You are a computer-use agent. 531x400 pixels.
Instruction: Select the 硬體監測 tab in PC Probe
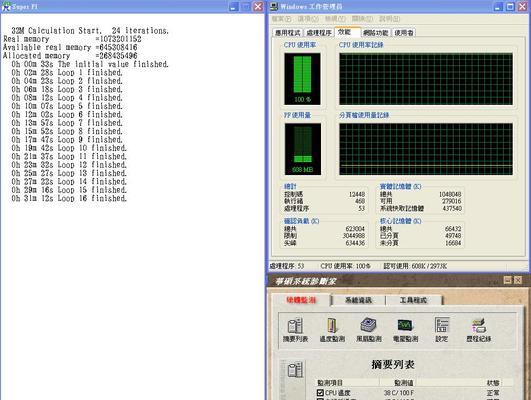(301, 300)
